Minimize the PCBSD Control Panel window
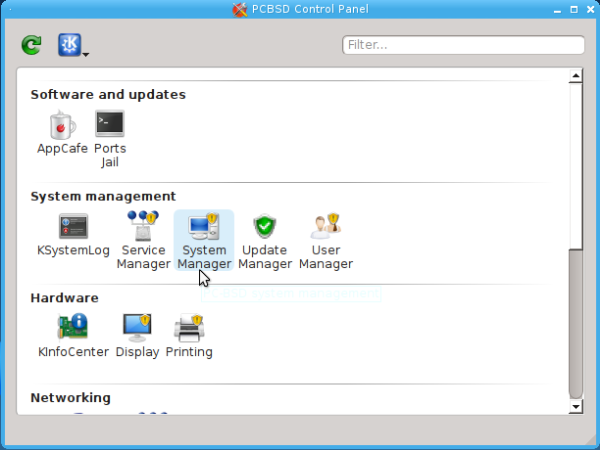The height and width of the screenshot is (450, 600). point(558,10)
